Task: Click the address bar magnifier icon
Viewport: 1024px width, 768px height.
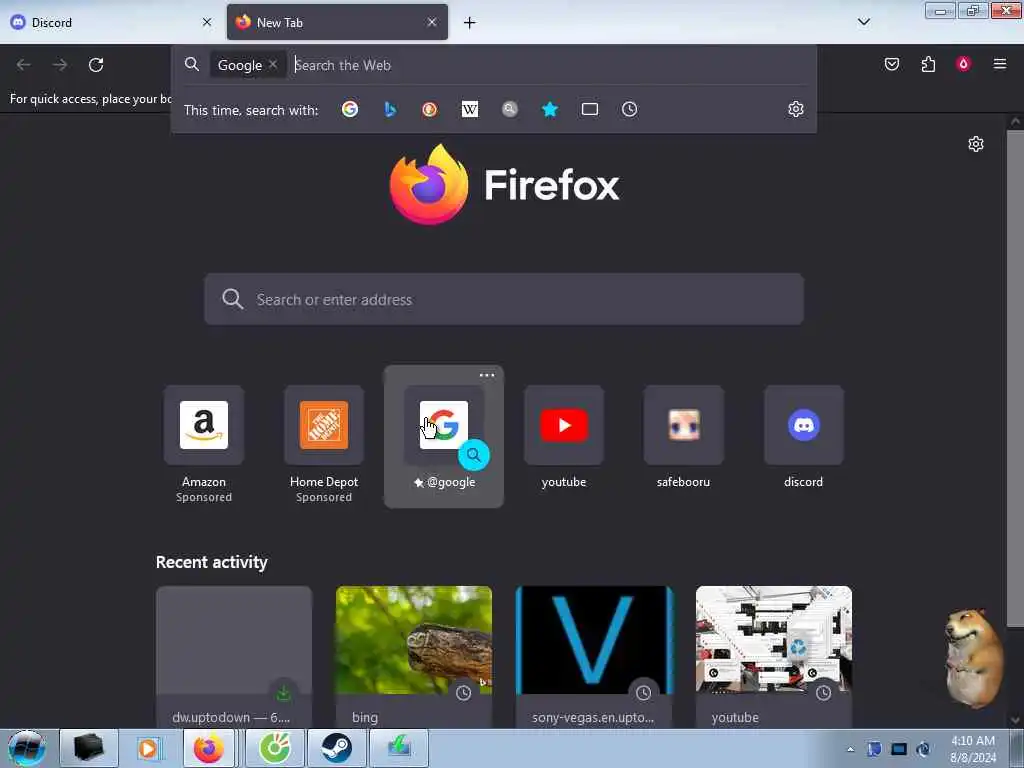Action: point(191,64)
